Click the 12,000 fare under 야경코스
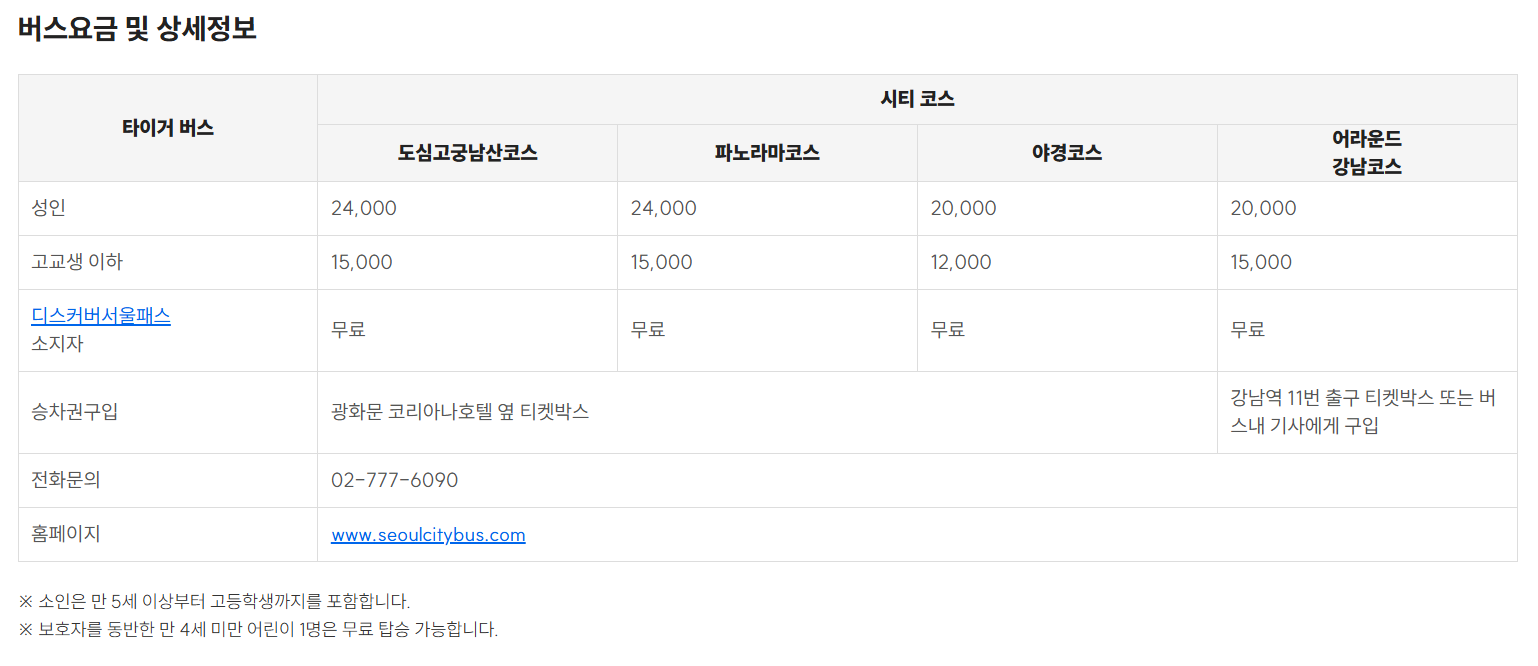This screenshot has width=1538, height=666. (961, 262)
